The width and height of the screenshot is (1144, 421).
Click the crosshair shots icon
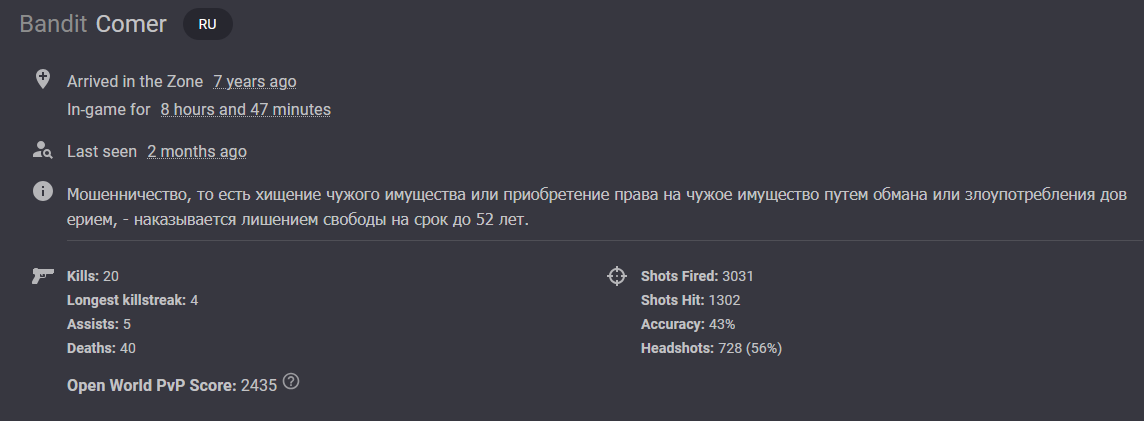(x=617, y=276)
